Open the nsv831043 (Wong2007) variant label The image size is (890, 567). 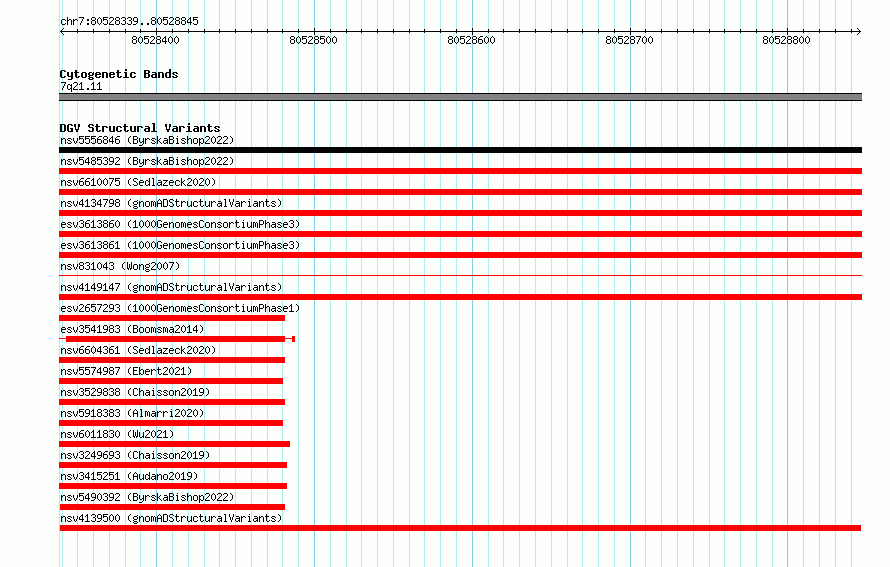[x=120, y=266]
